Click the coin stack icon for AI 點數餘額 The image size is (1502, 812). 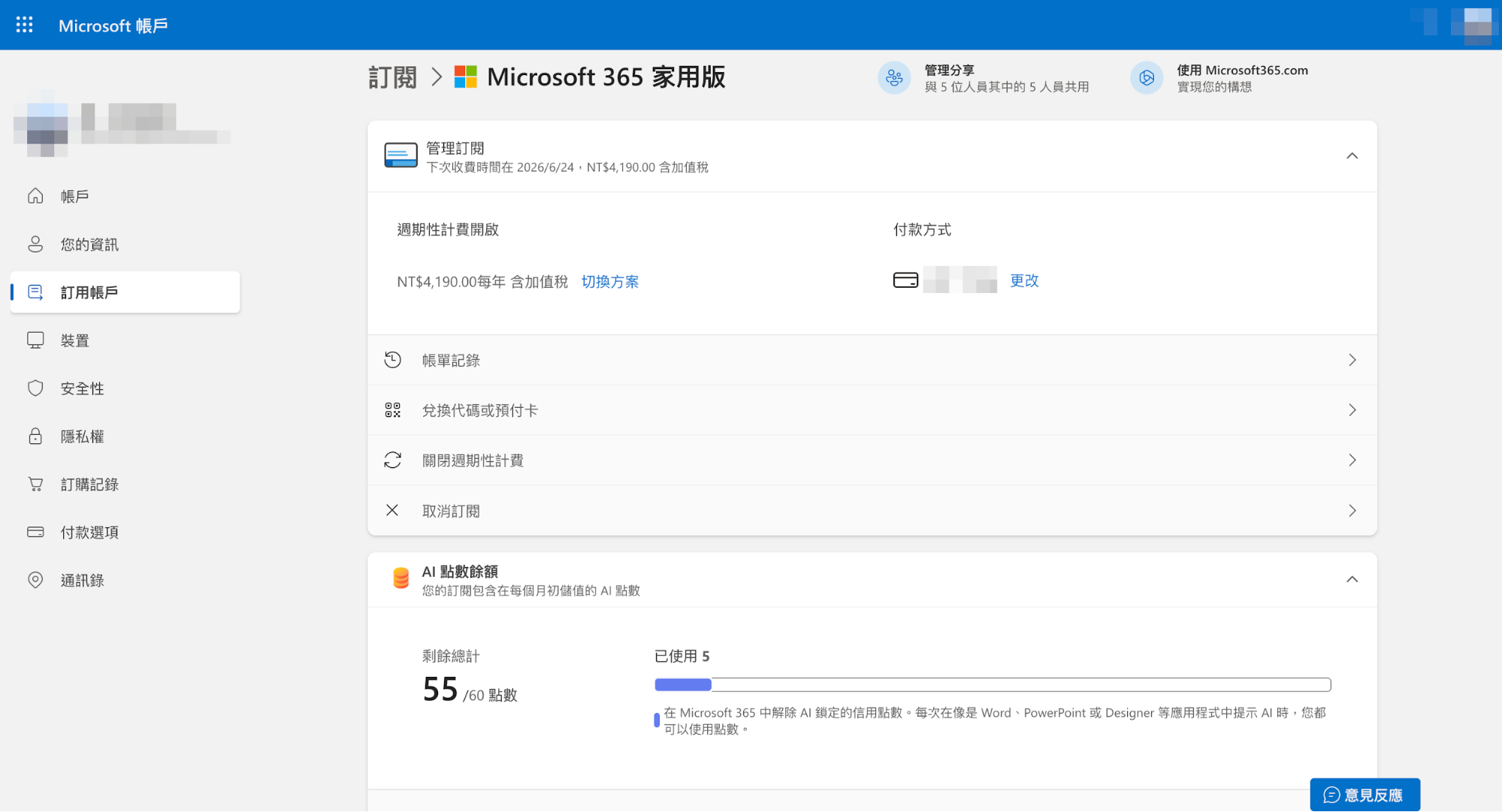coord(401,578)
